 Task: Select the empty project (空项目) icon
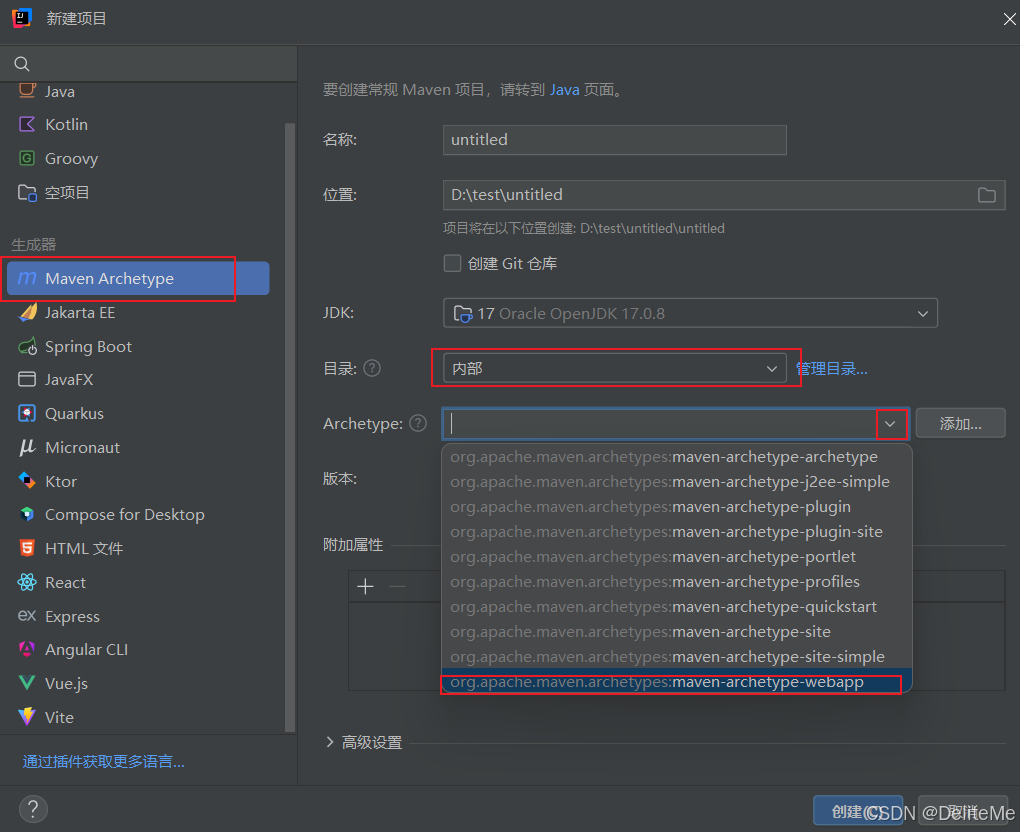pos(27,193)
